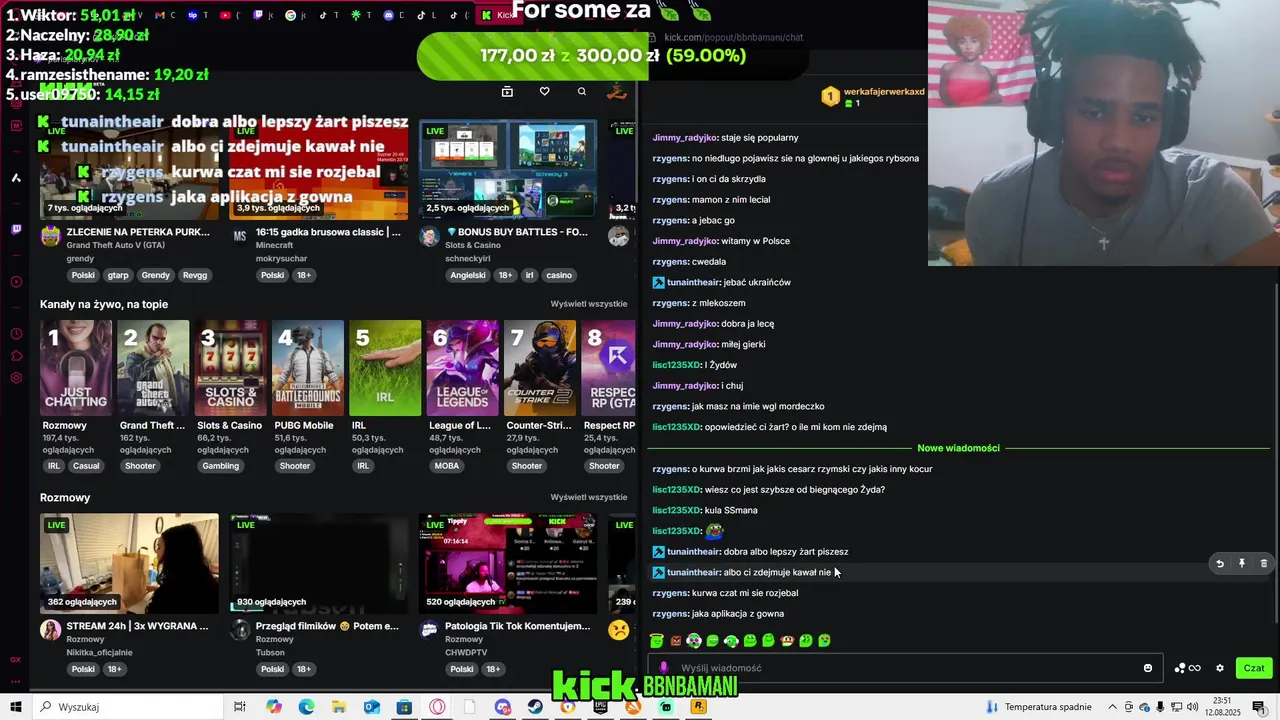This screenshot has height=720, width=1280.
Task: Delete the hovered chat message
Action: tap(1263, 563)
